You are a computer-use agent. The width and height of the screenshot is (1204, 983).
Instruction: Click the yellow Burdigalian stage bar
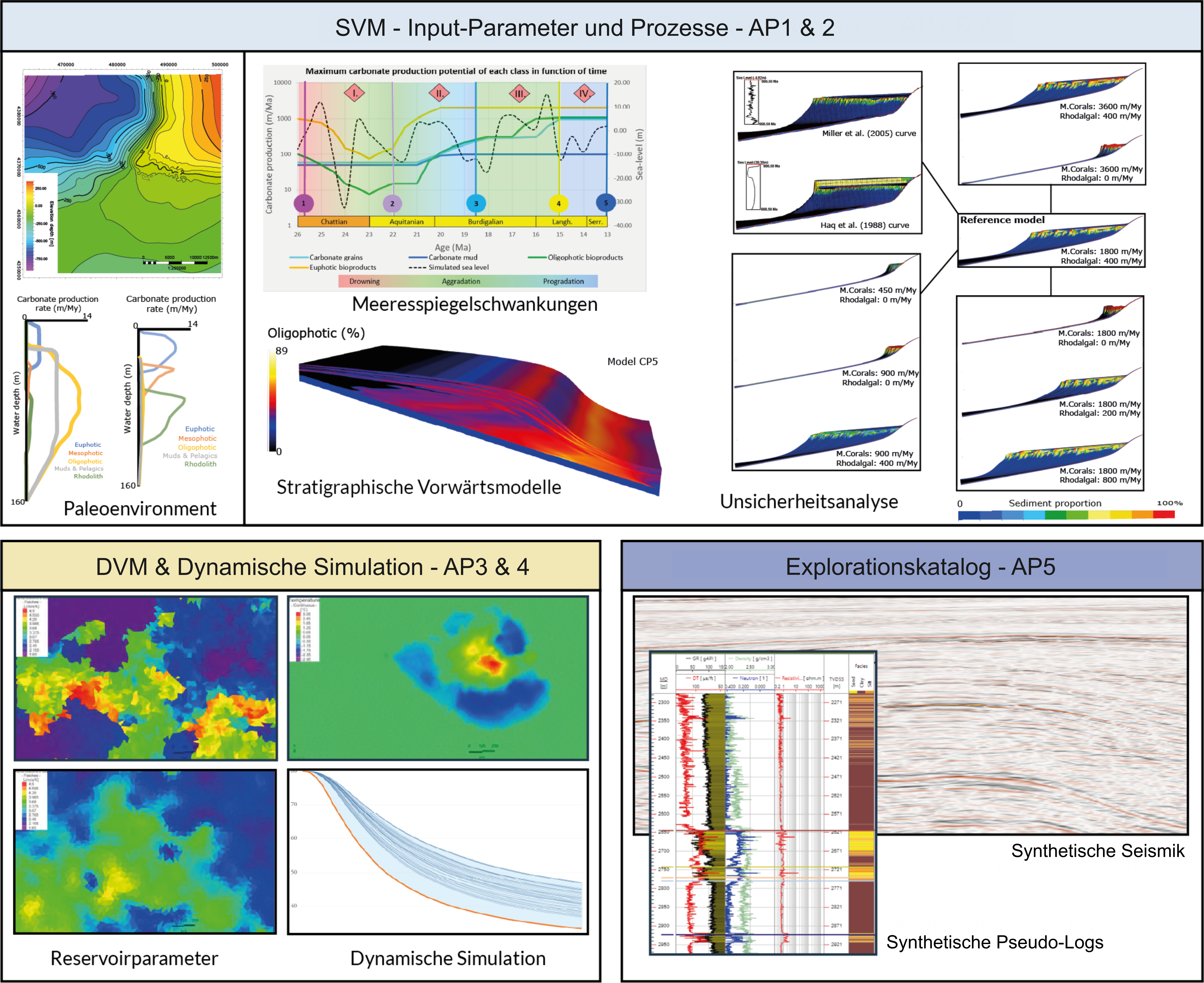(485, 221)
